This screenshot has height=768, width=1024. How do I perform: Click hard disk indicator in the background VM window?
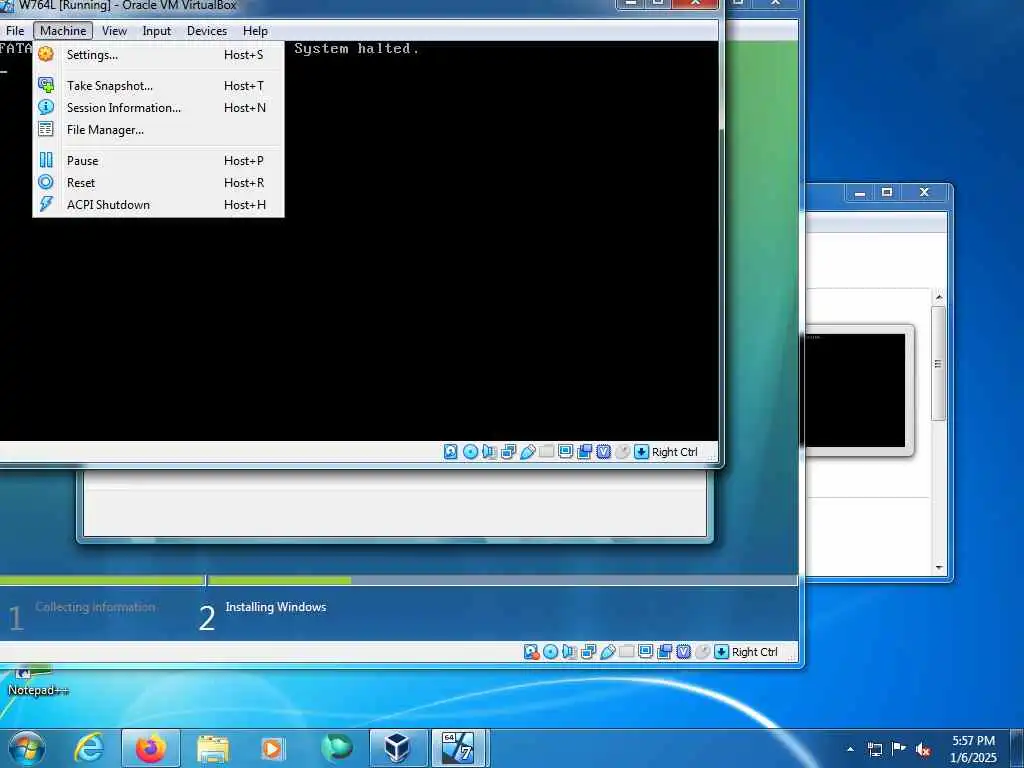(x=531, y=652)
